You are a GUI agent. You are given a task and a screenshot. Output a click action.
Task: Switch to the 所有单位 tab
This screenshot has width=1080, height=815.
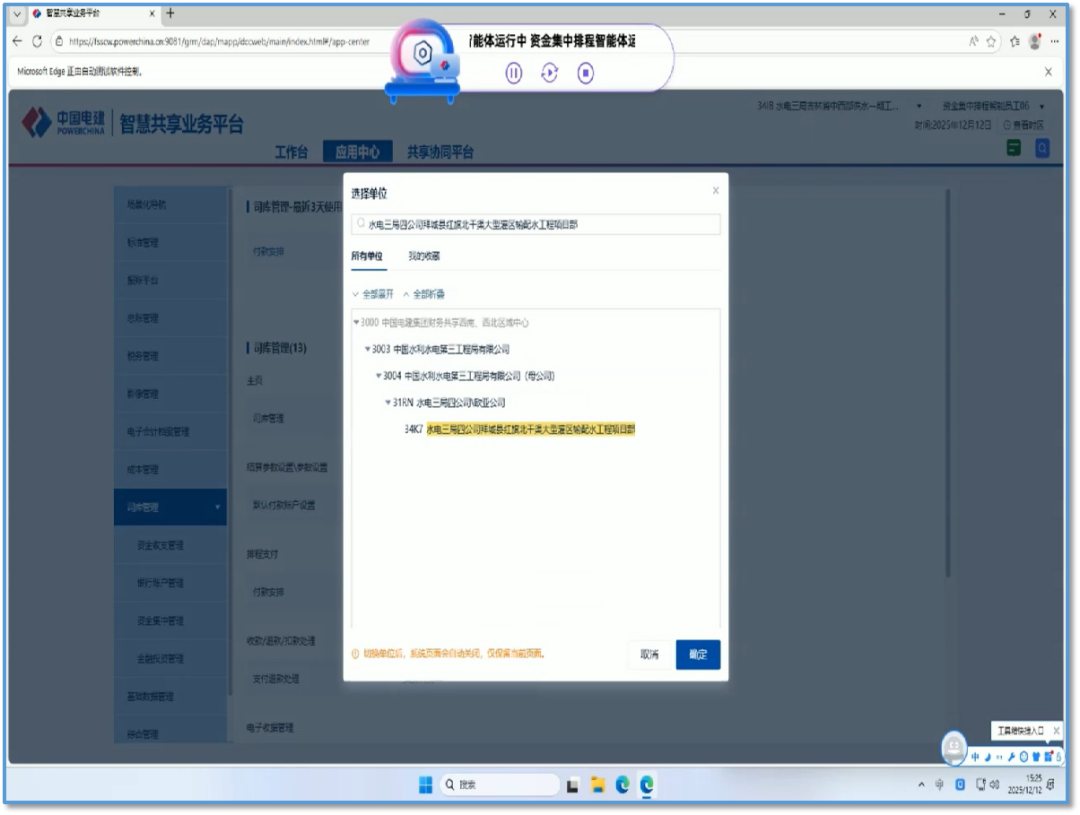tap(367, 256)
